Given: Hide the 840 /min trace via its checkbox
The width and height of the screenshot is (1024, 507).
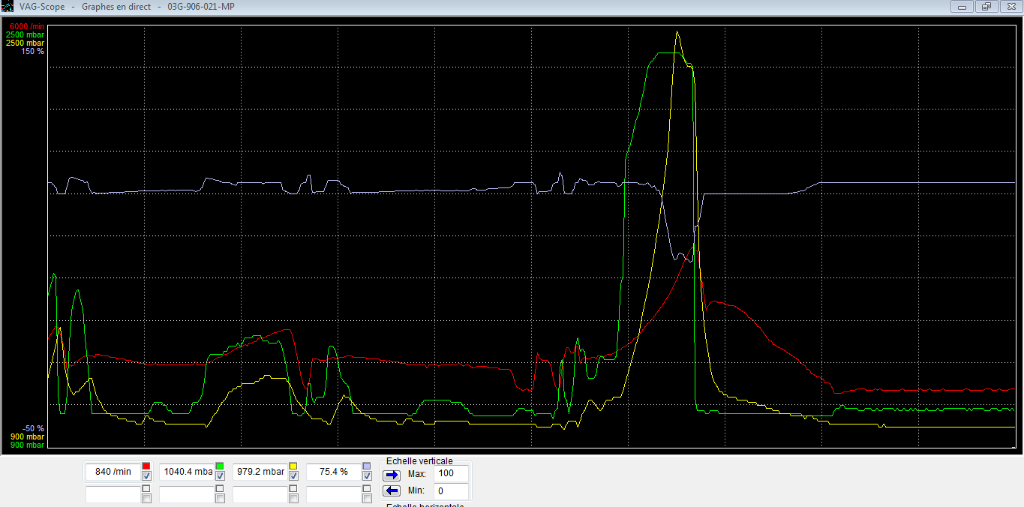Looking at the screenshot, I should click(146, 477).
